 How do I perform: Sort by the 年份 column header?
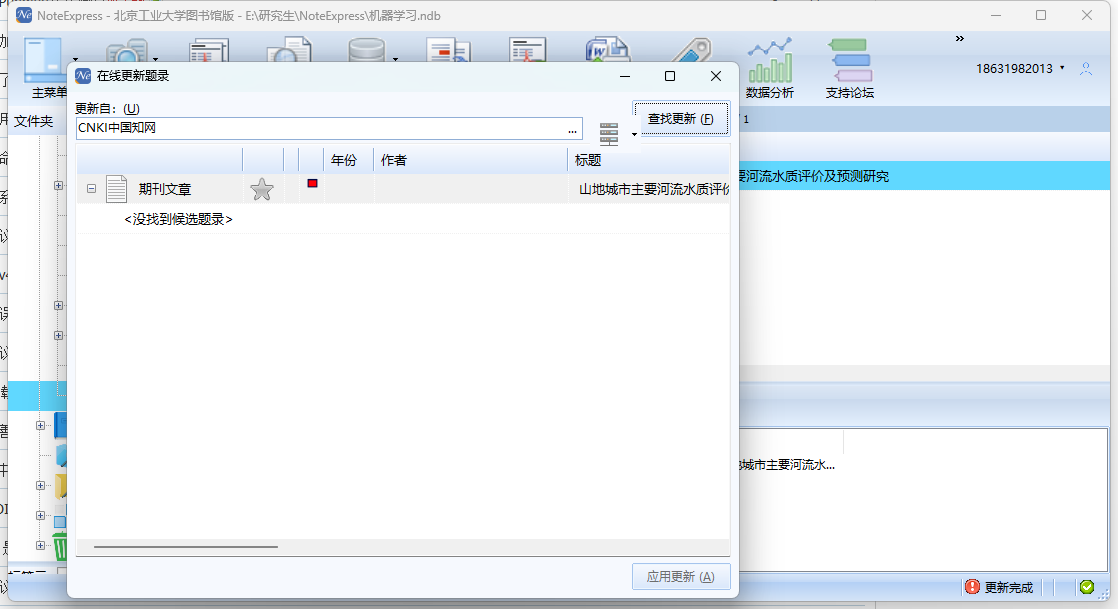[x=348, y=160]
